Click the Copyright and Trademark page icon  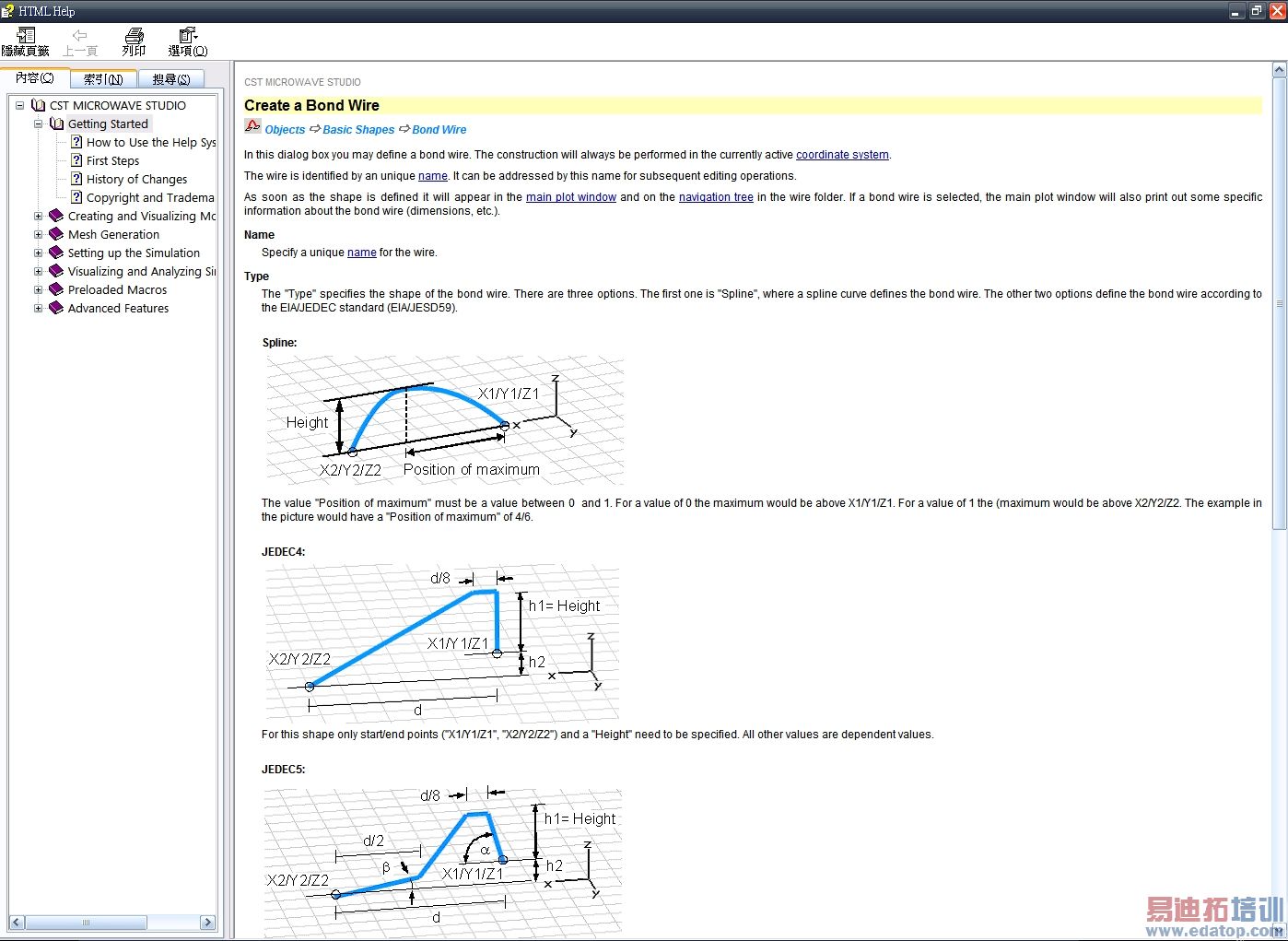(76, 197)
